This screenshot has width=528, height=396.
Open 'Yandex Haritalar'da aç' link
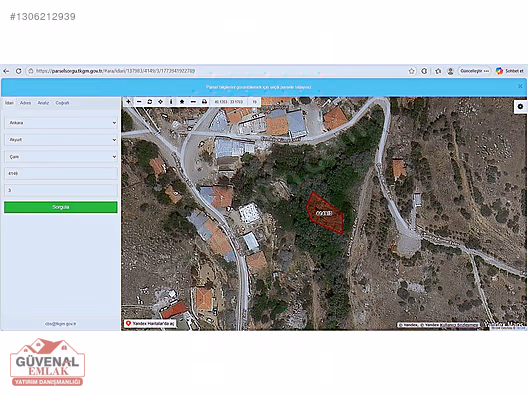click(150, 324)
